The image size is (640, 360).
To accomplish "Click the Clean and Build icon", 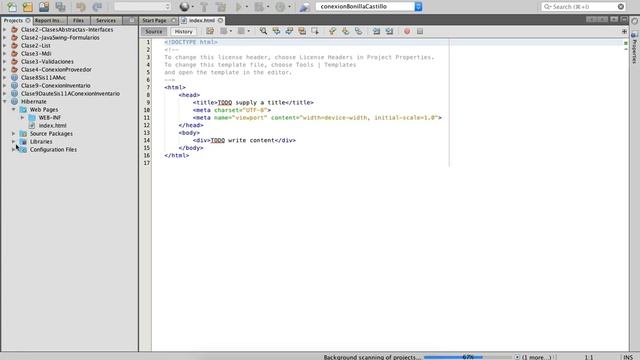I will [221, 7].
